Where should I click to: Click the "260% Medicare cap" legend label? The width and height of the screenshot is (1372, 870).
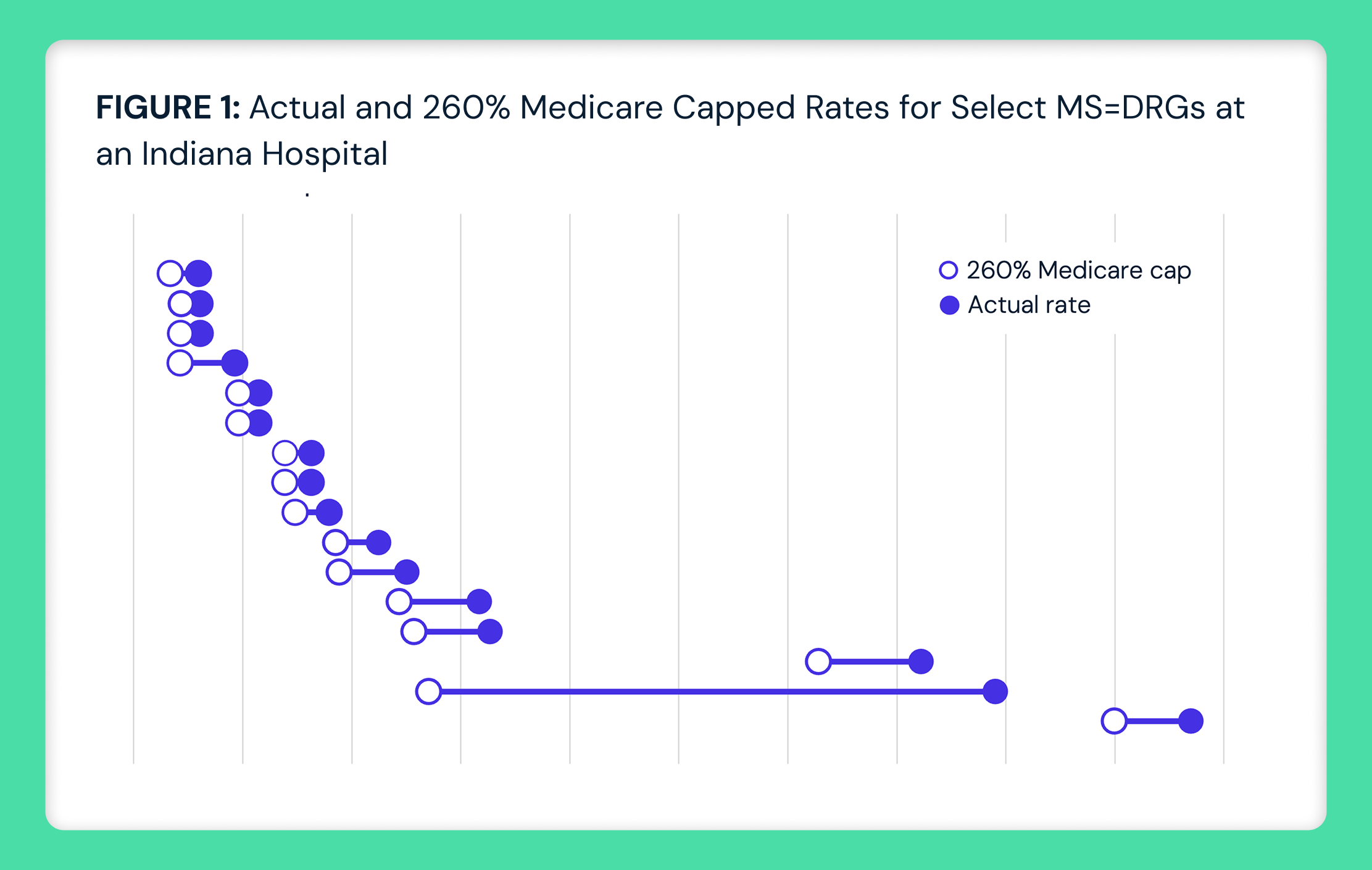coord(1079,270)
